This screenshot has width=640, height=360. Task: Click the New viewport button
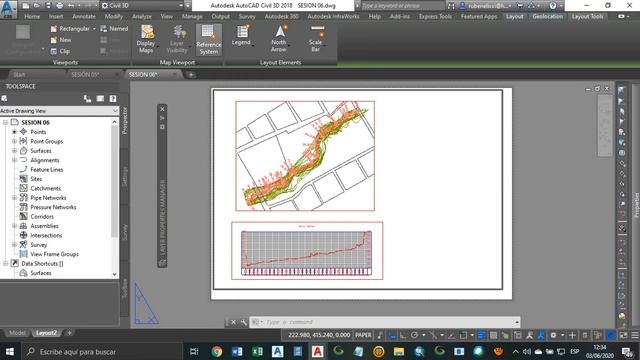pyautogui.click(x=61, y=40)
